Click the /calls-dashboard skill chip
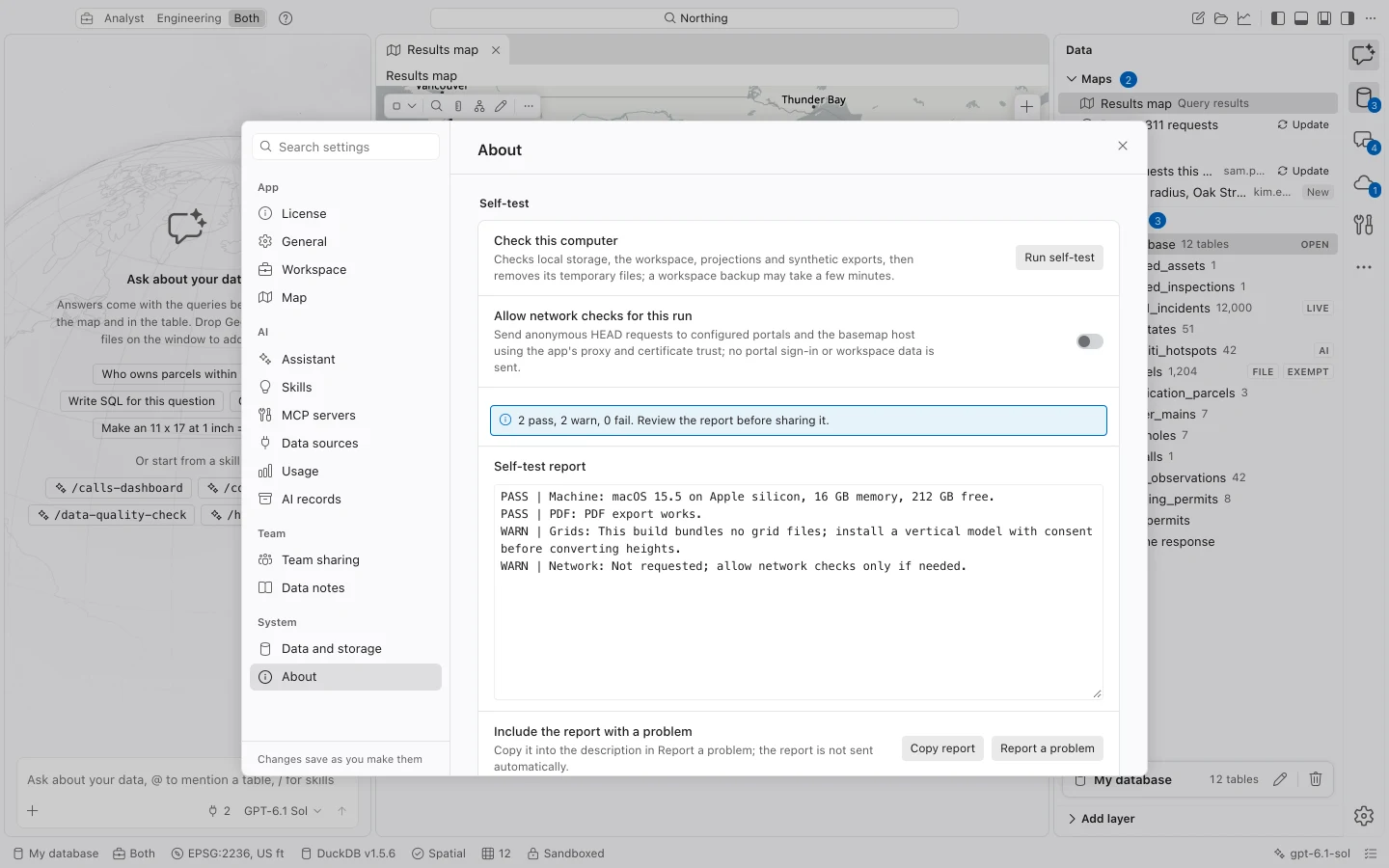Screen dimensions: 1389x868 119,488
